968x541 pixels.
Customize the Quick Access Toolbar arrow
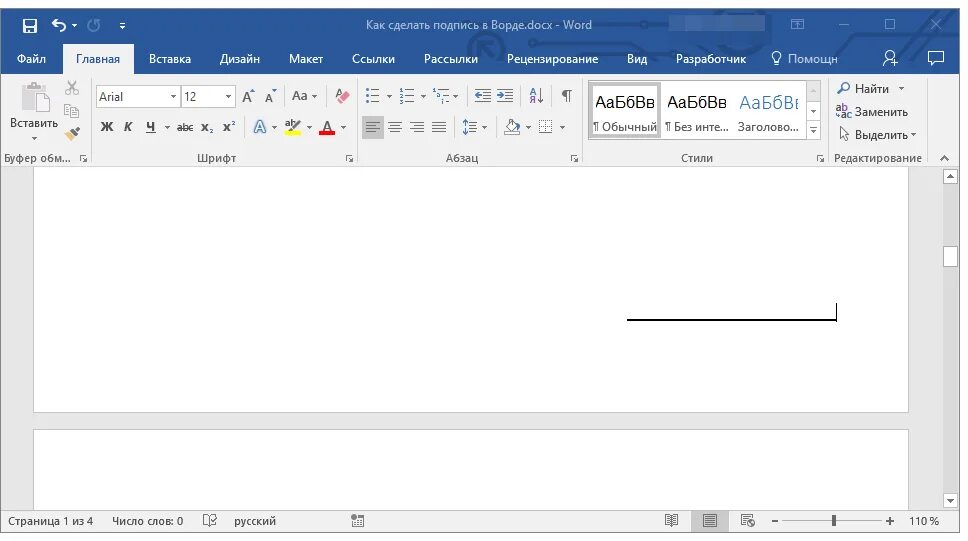(x=122, y=25)
